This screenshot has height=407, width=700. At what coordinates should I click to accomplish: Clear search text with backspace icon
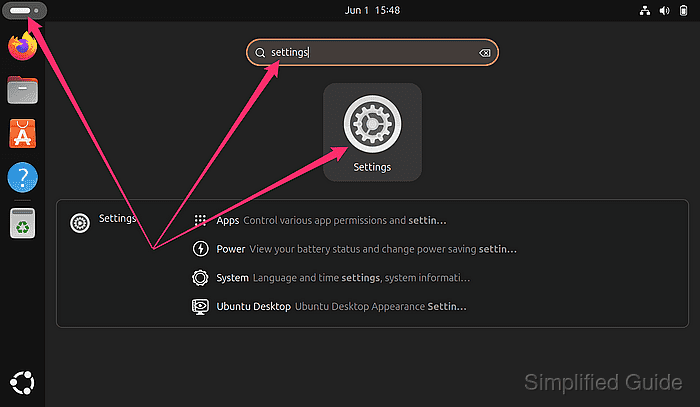[484, 53]
